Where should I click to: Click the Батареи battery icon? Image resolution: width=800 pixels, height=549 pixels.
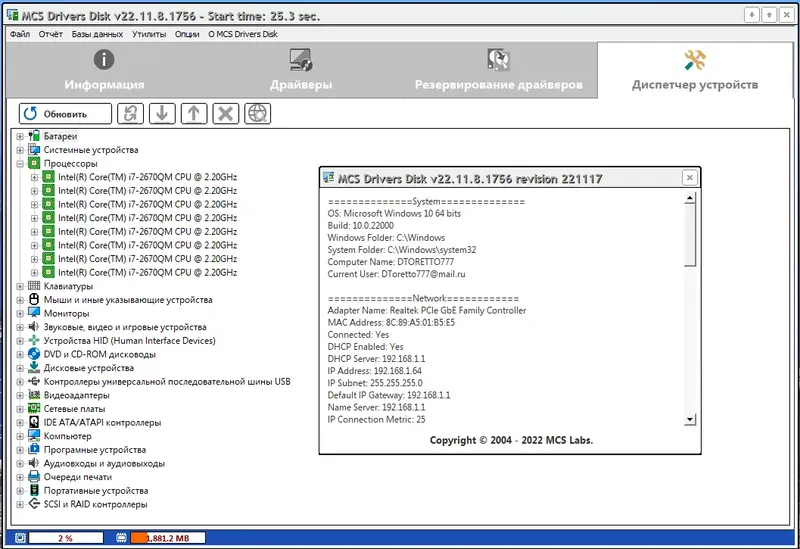(x=34, y=136)
